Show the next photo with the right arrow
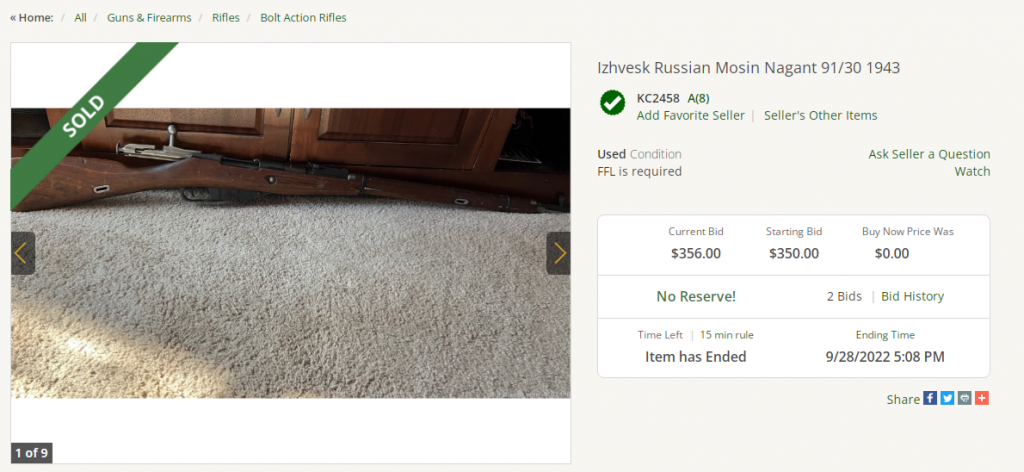The width and height of the screenshot is (1024, 472). tap(559, 253)
